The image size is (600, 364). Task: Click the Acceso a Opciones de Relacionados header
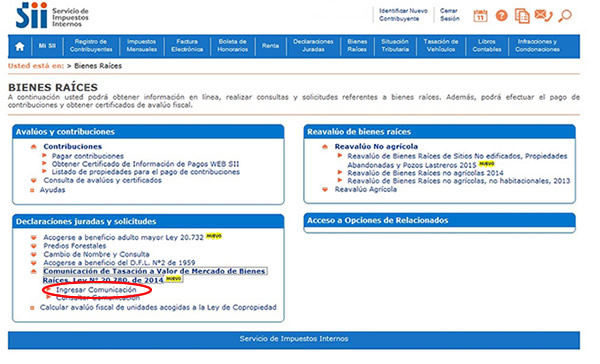coord(439,220)
